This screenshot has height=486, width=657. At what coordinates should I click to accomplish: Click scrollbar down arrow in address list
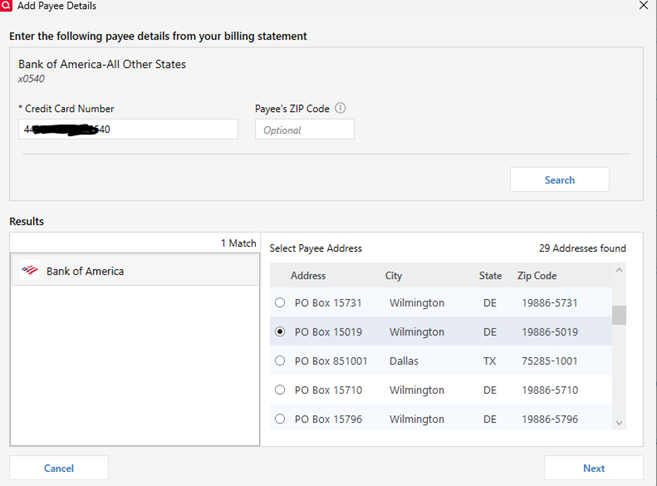pyautogui.click(x=619, y=423)
